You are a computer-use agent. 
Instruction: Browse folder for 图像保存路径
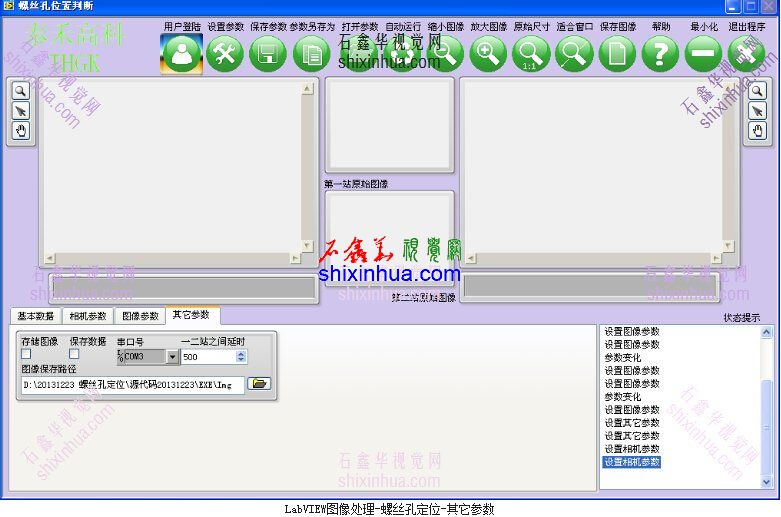(259, 384)
